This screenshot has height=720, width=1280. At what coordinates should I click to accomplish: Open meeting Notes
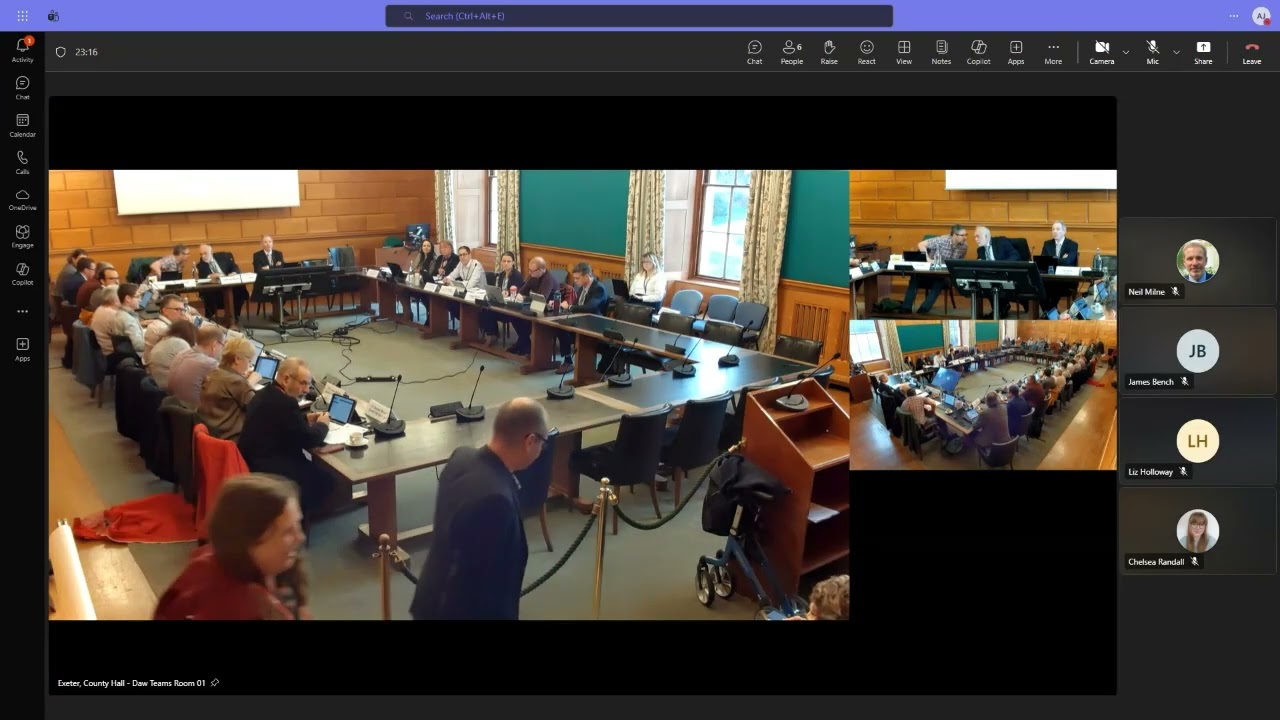[x=941, y=52]
